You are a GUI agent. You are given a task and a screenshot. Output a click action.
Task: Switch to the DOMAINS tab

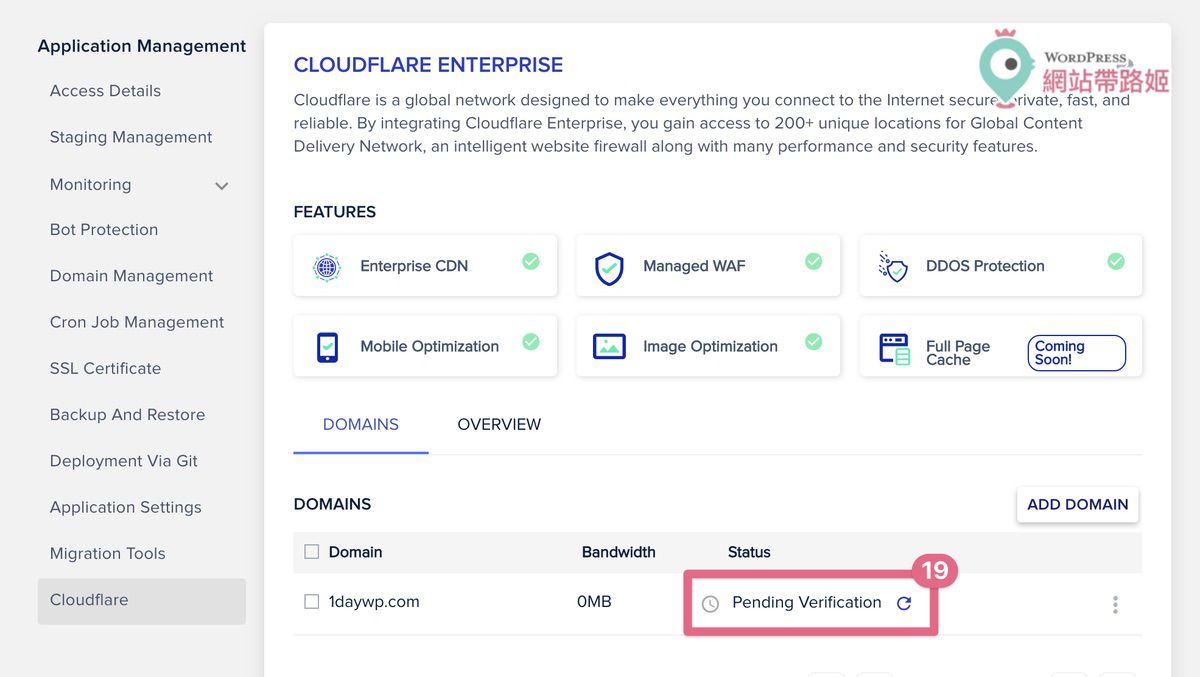361,425
